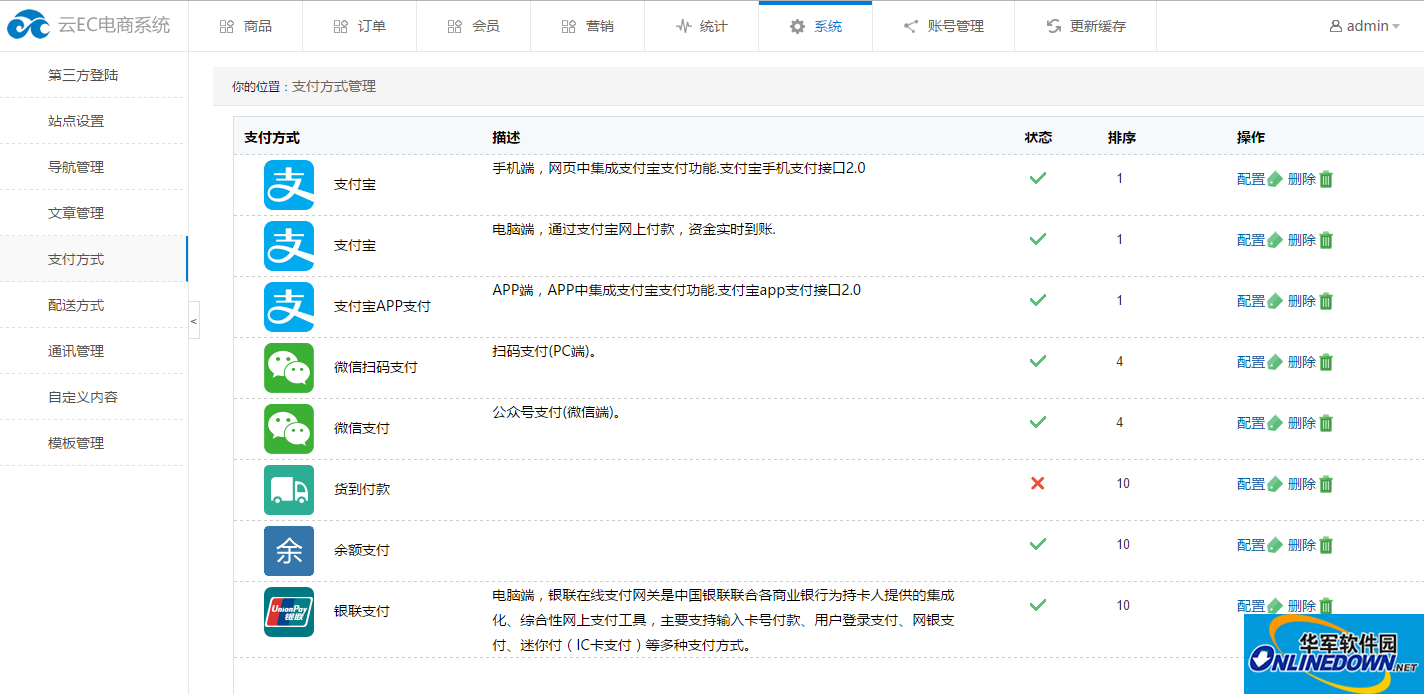Click the WeChat icon beside 微信支付
The height and width of the screenshot is (694, 1424).
[288, 428]
